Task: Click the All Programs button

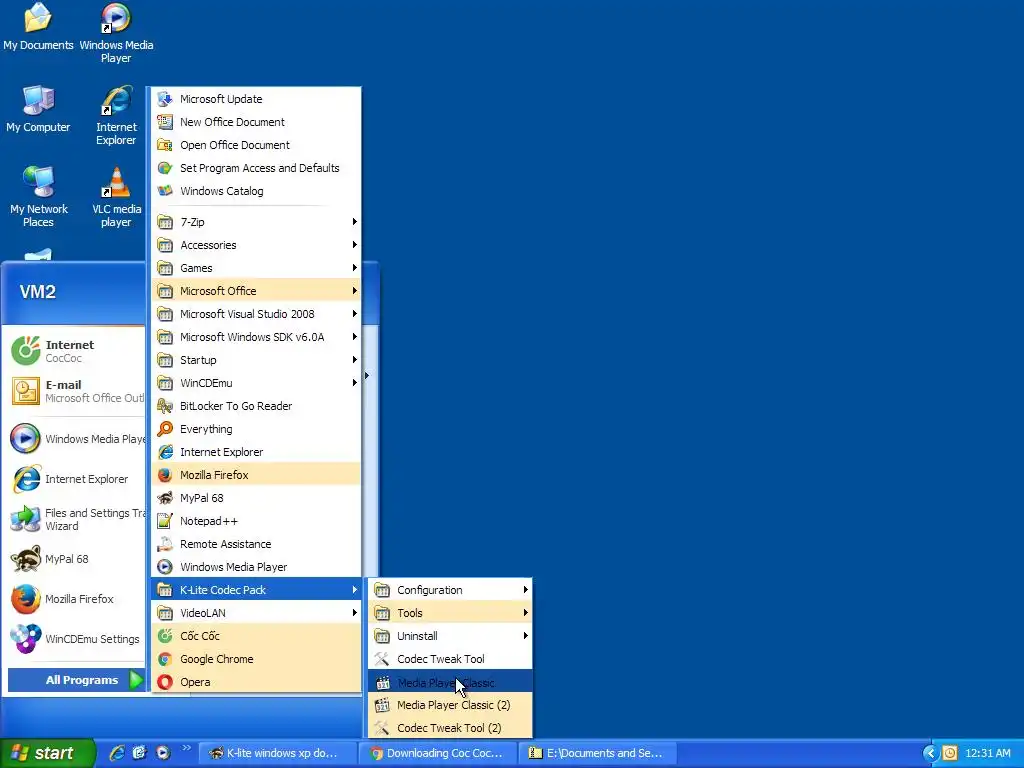Action: click(x=76, y=680)
